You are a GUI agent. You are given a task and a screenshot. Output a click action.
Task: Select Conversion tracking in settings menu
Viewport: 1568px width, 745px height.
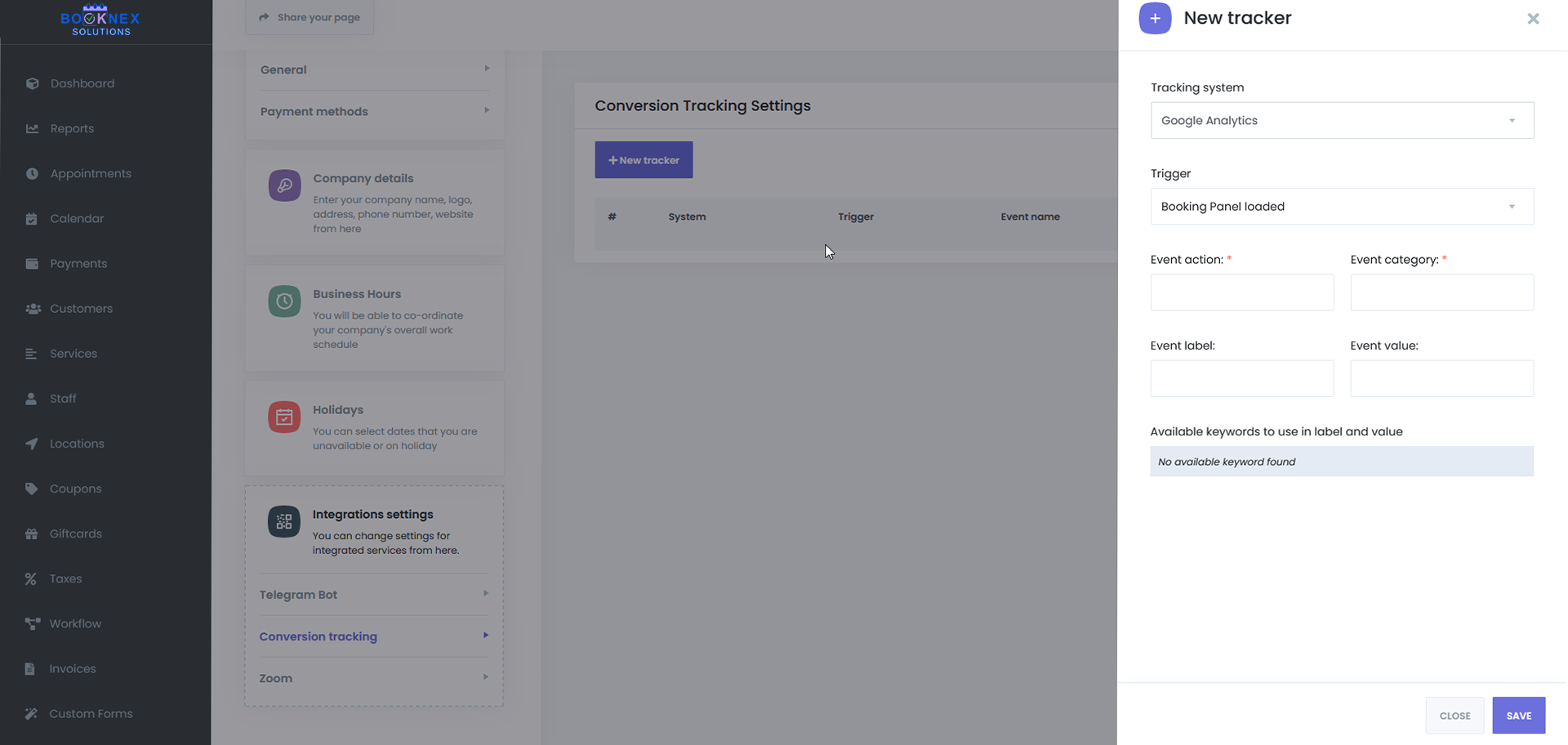(x=373, y=636)
